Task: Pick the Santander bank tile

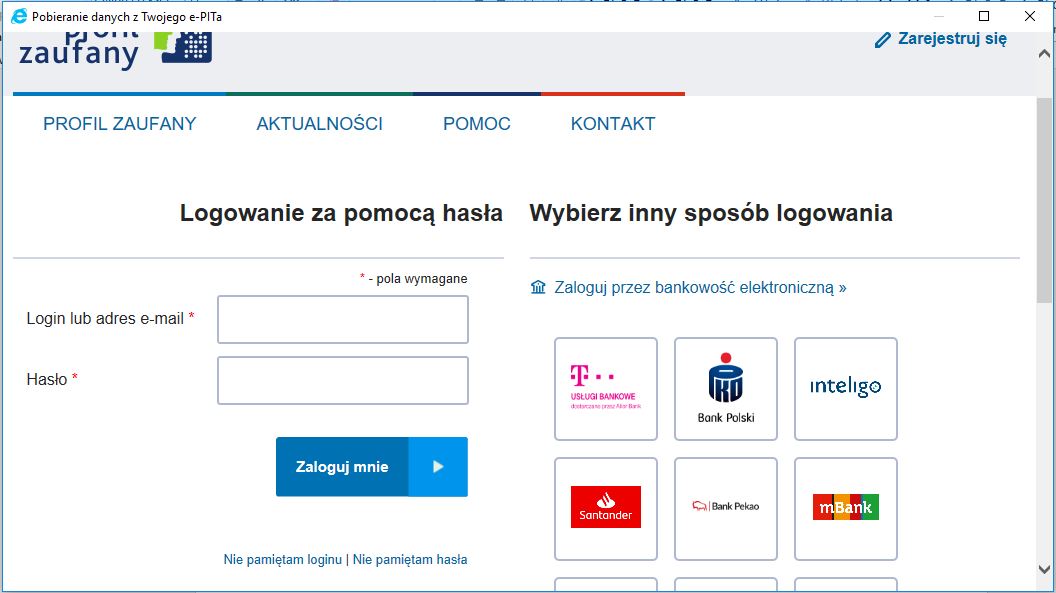Action: point(605,508)
